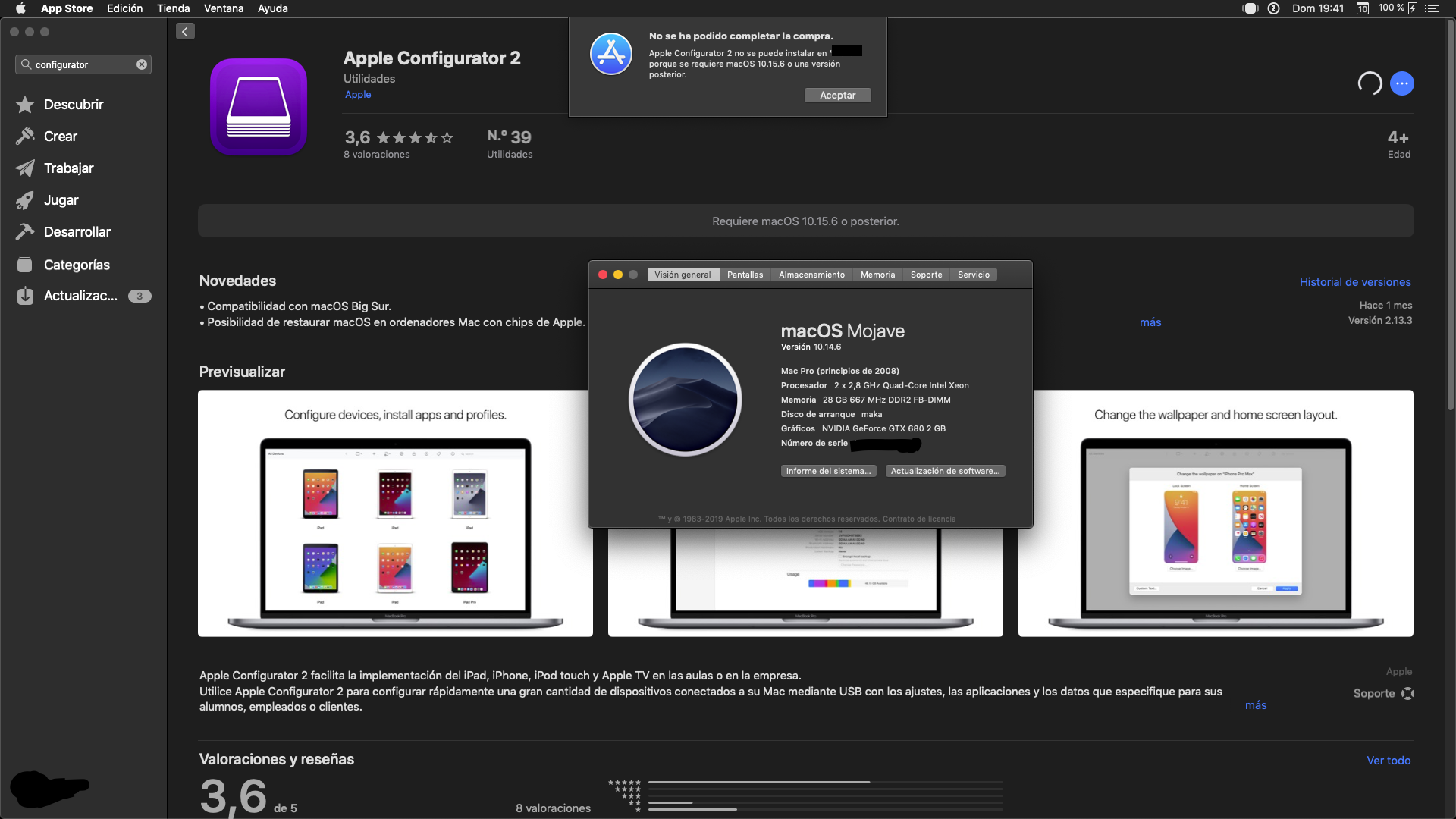This screenshot has height=819, width=1456.
Task: Open Actualizaciones download icon
Action: tap(25, 296)
